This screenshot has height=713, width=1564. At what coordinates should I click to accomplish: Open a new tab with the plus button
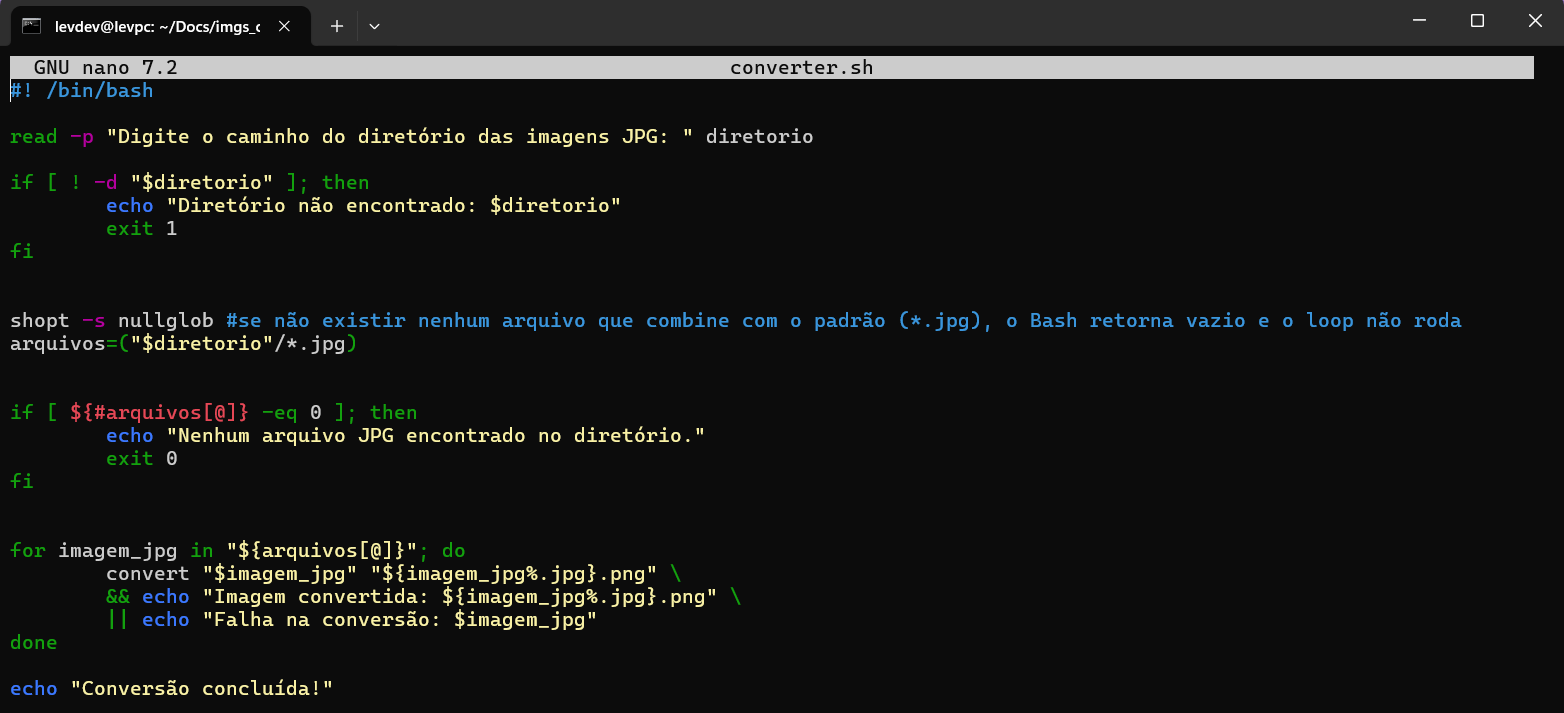pyautogui.click(x=337, y=26)
